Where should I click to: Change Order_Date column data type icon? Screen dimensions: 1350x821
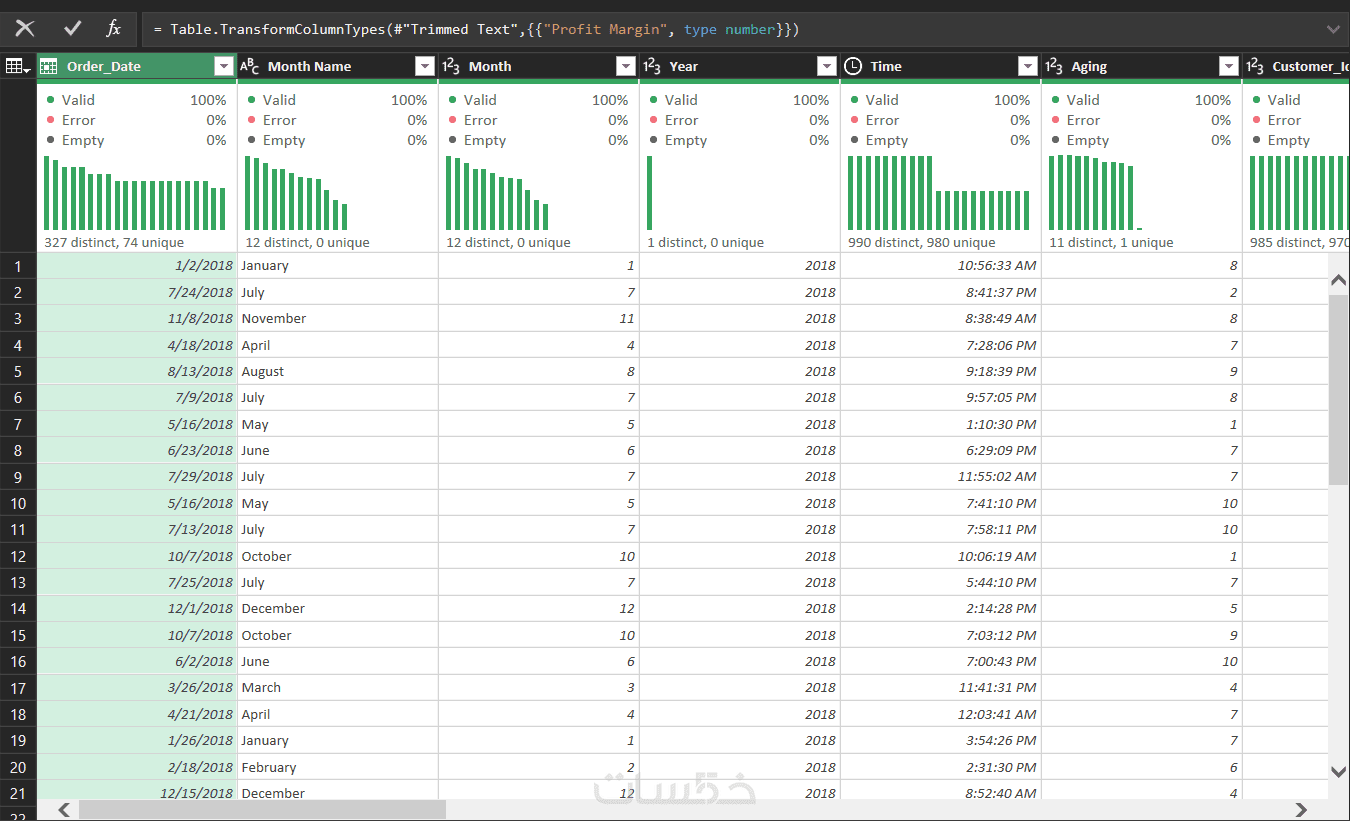(x=49, y=66)
